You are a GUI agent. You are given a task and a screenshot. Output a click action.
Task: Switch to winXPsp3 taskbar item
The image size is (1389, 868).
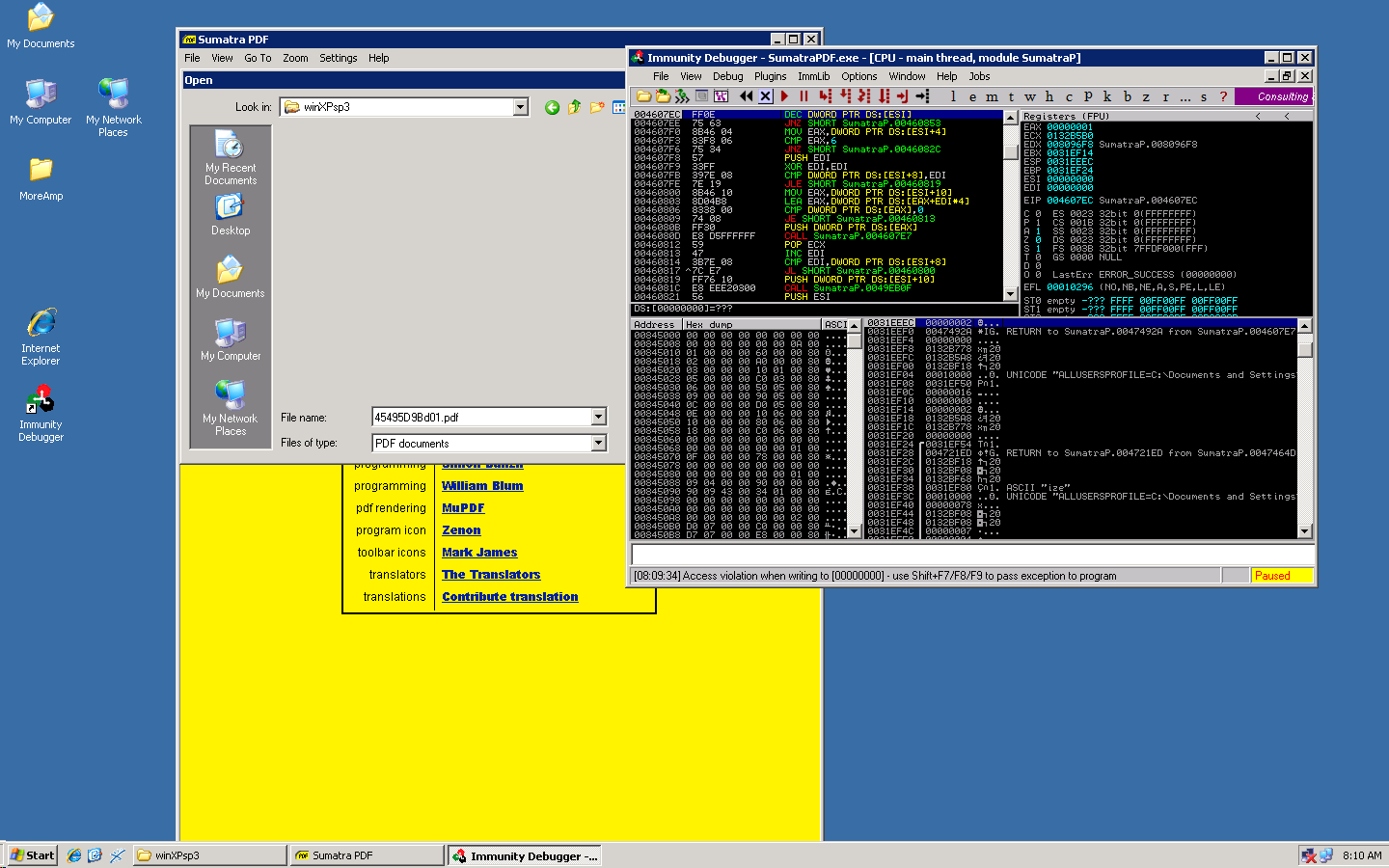[x=209, y=855]
